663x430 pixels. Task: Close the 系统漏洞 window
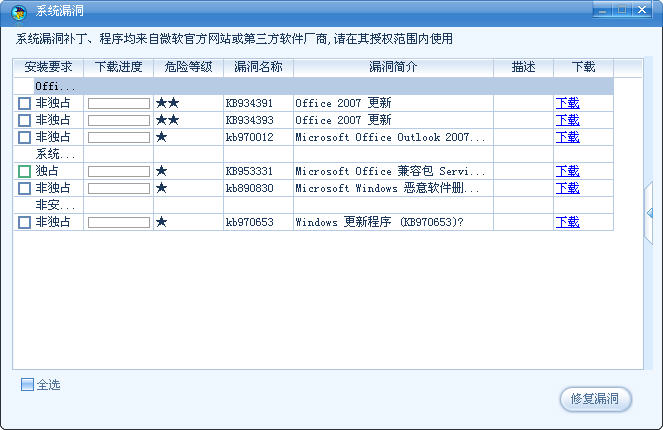tap(642, 10)
